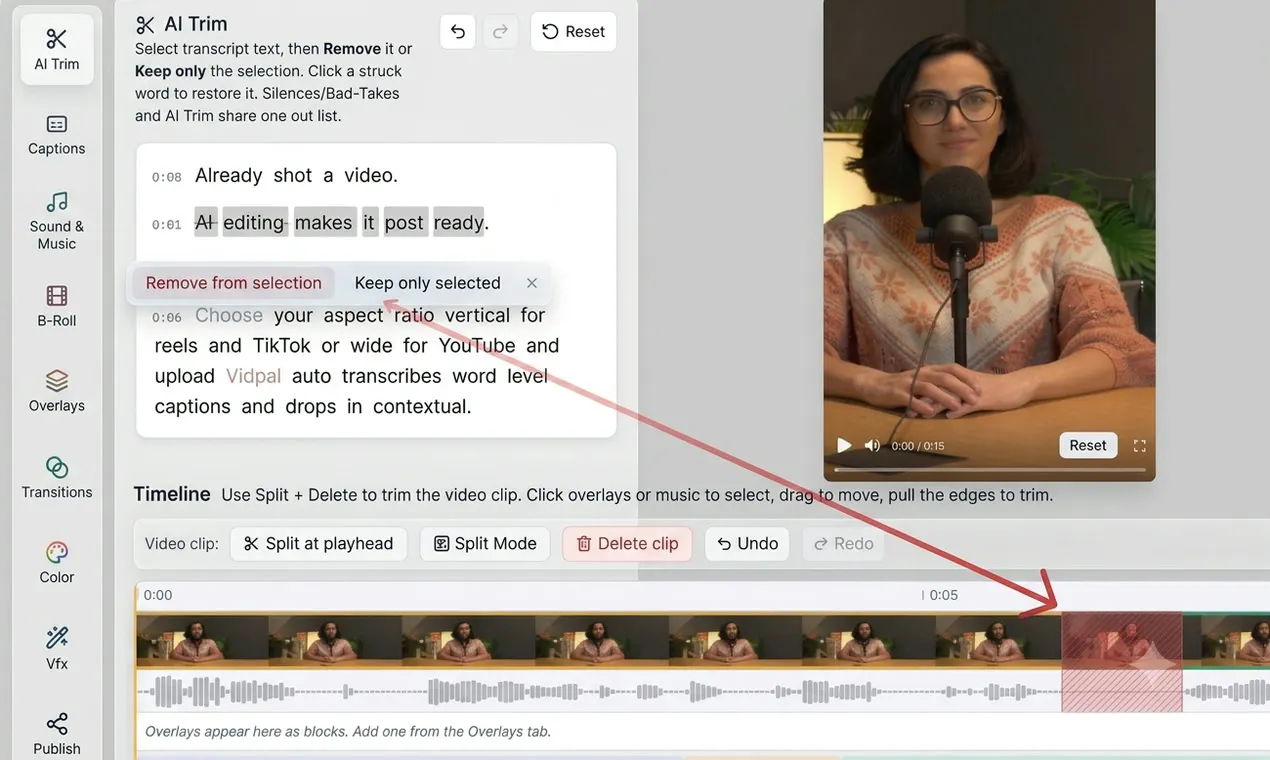Choose Remove from selection in the popup
This screenshot has width=1270, height=760.
(233, 283)
